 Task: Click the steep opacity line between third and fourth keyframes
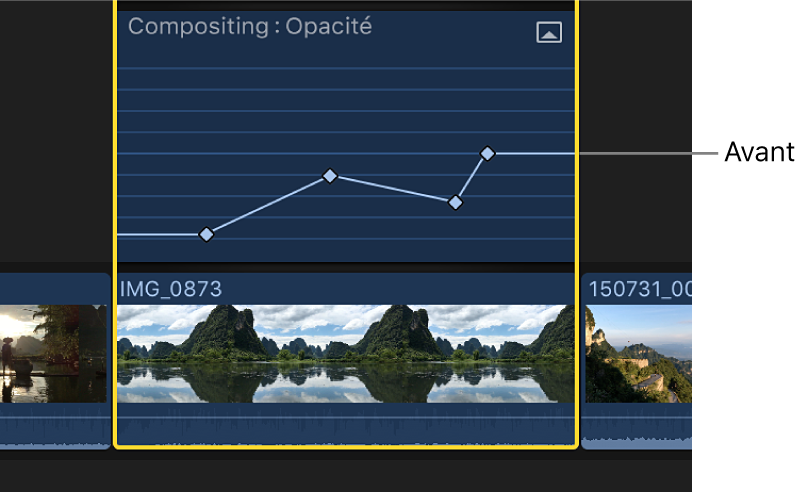click(x=472, y=177)
